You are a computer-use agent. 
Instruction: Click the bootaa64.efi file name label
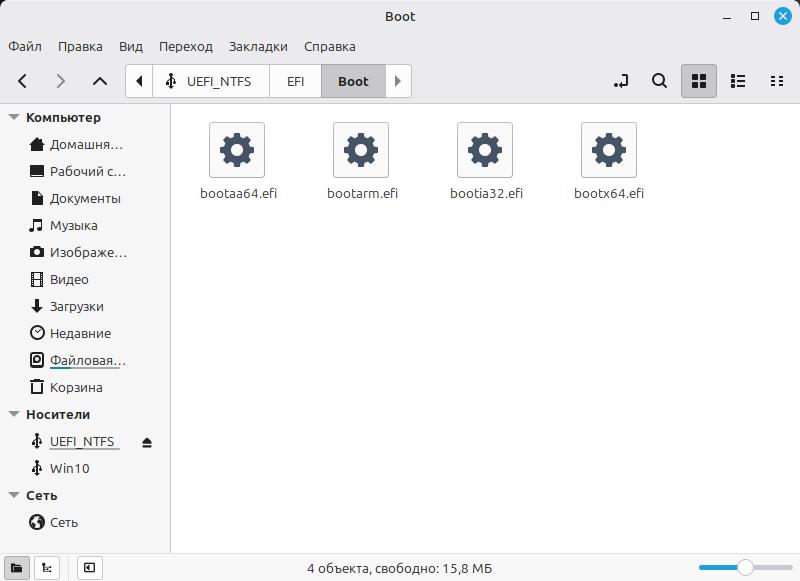(x=238, y=193)
